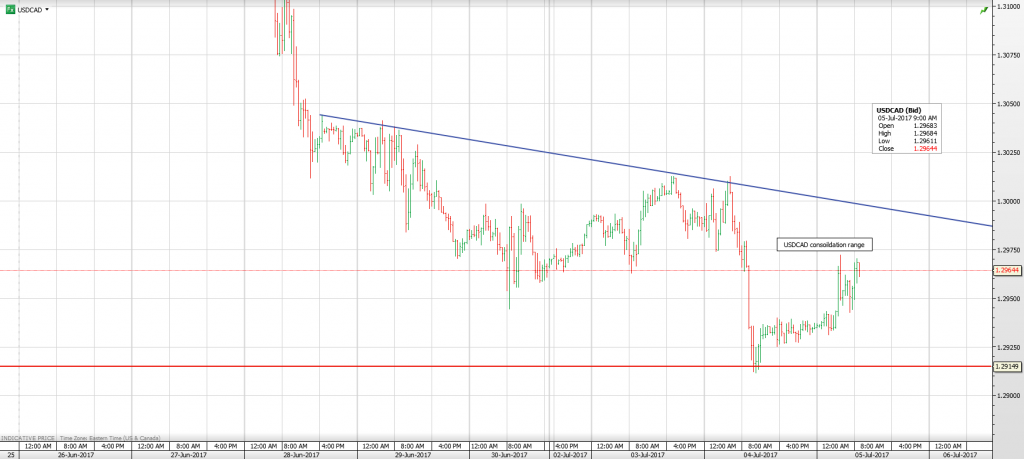Click the '25' label at bottom left corner
The width and height of the screenshot is (1024, 459).
(x=8, y=454)
